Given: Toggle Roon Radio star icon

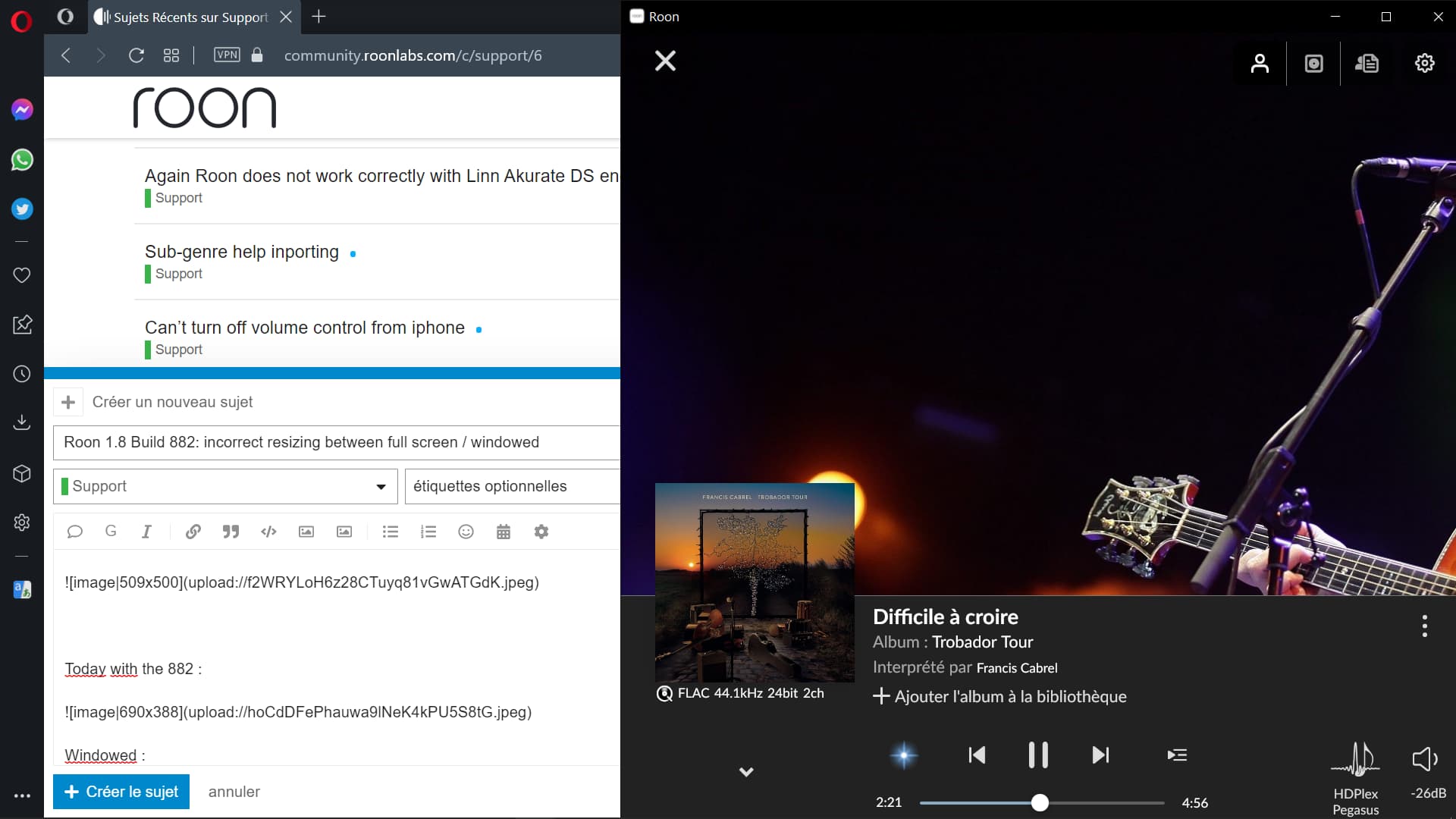Looking at the screenshot, I should coord(904,755).
